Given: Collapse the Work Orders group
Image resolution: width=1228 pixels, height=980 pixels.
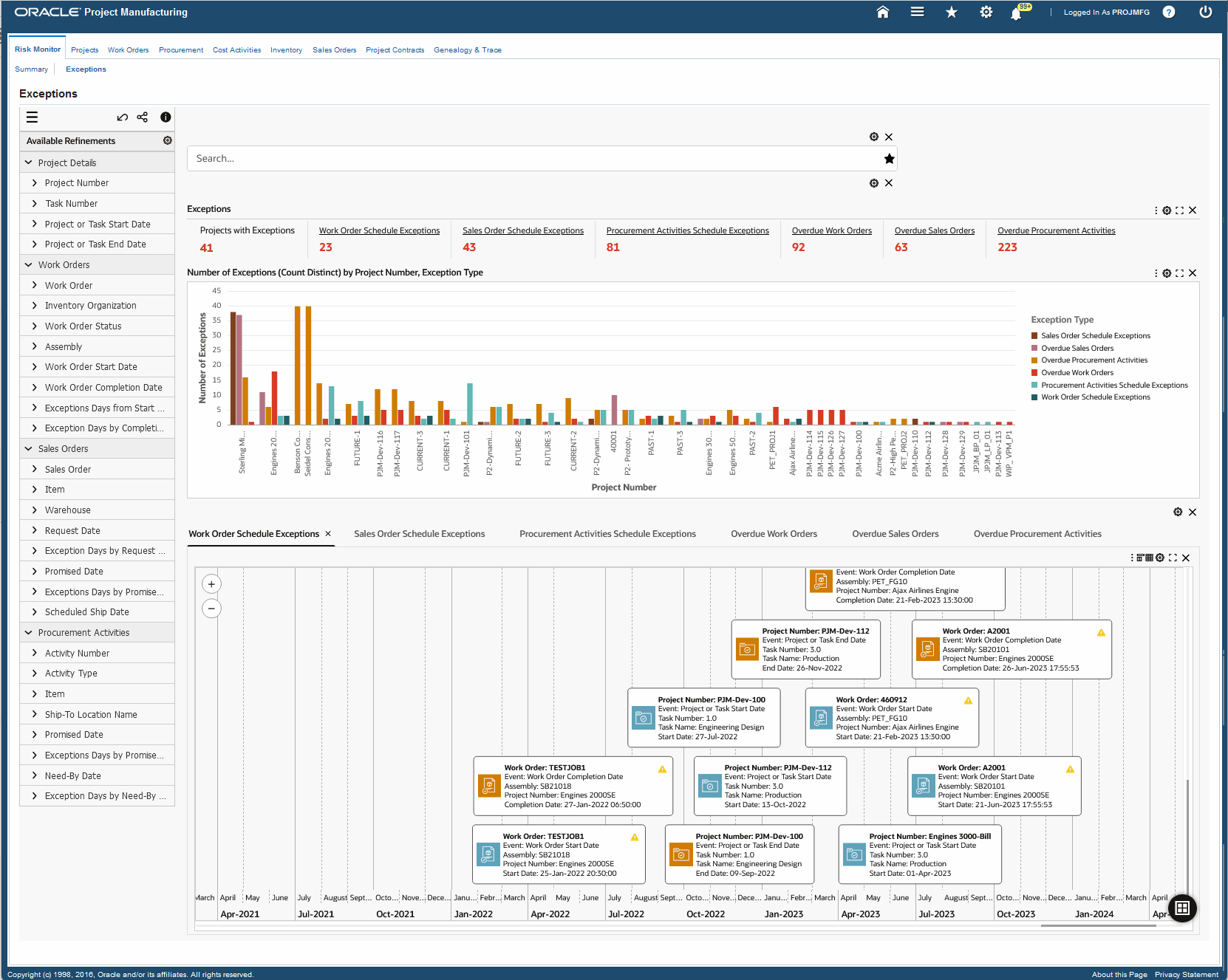Looking at the screenshot, I should (x=29, y=264).
